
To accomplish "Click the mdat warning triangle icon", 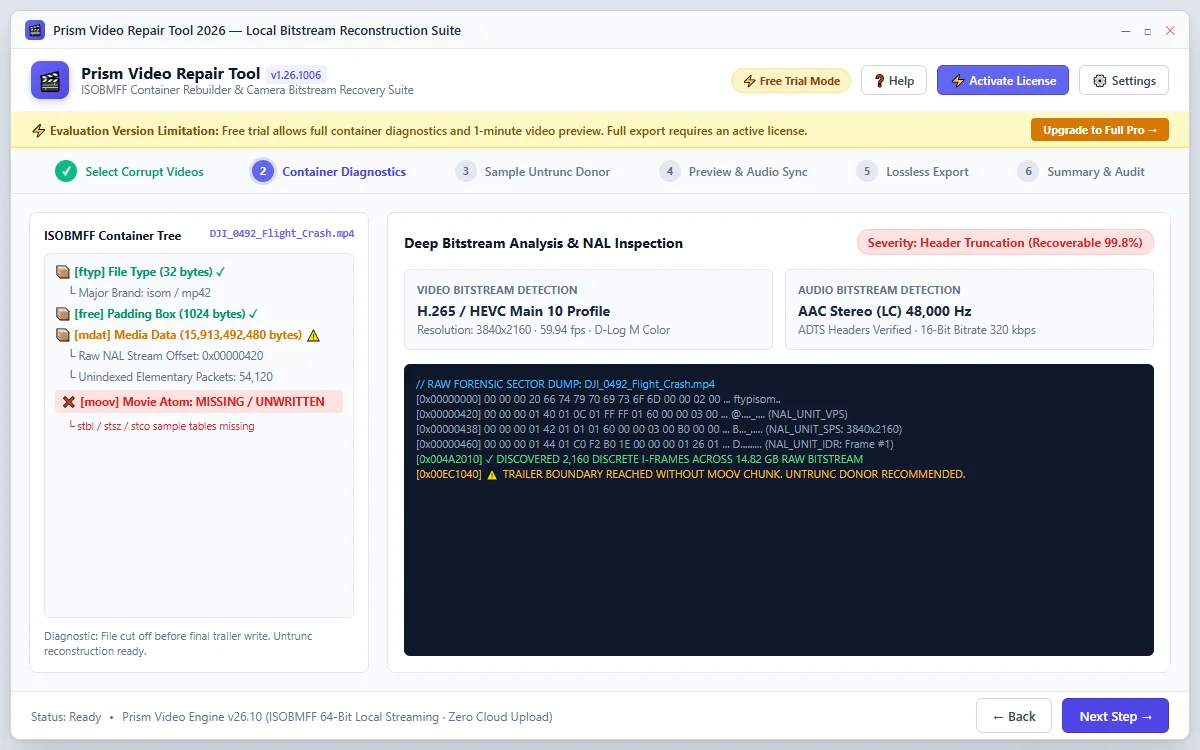I will [313, 336].
